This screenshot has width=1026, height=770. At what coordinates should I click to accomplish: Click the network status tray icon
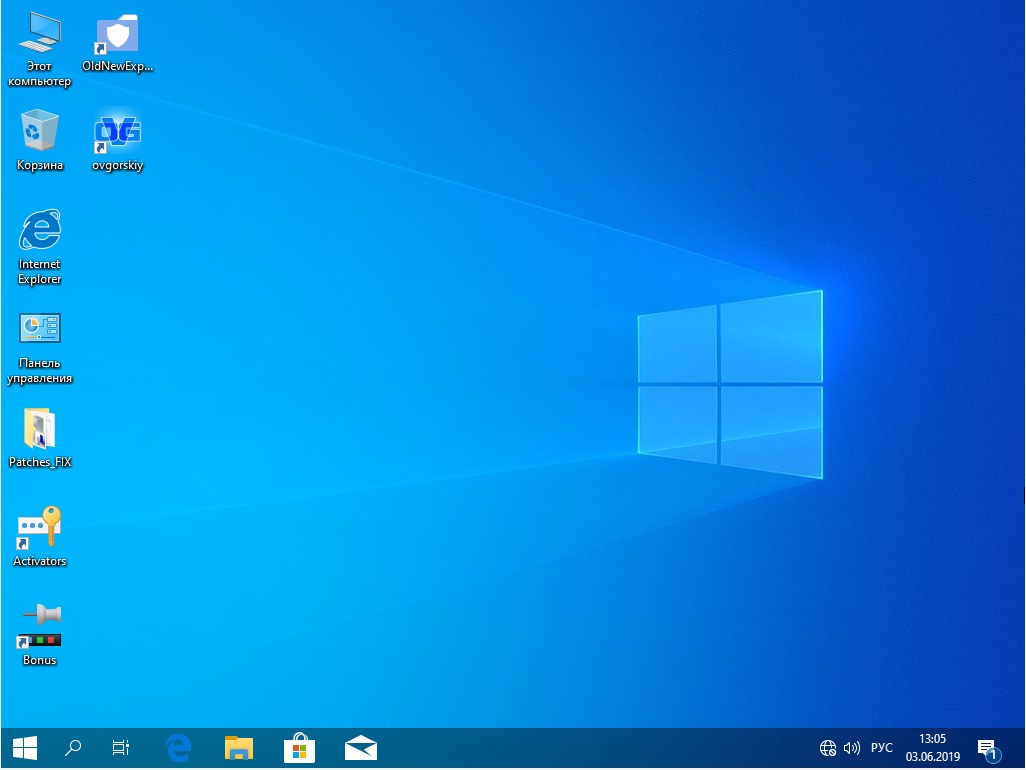click(x=827, y=747)
